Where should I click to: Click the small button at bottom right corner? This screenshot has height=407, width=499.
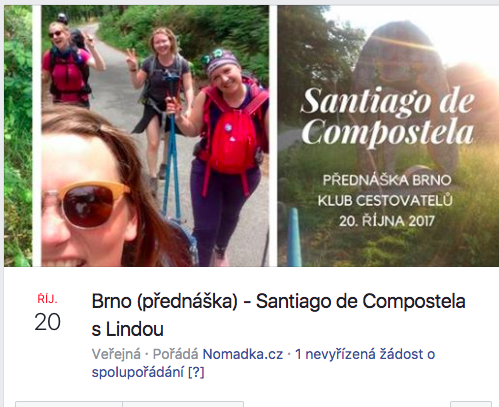(x=471, y=404)
